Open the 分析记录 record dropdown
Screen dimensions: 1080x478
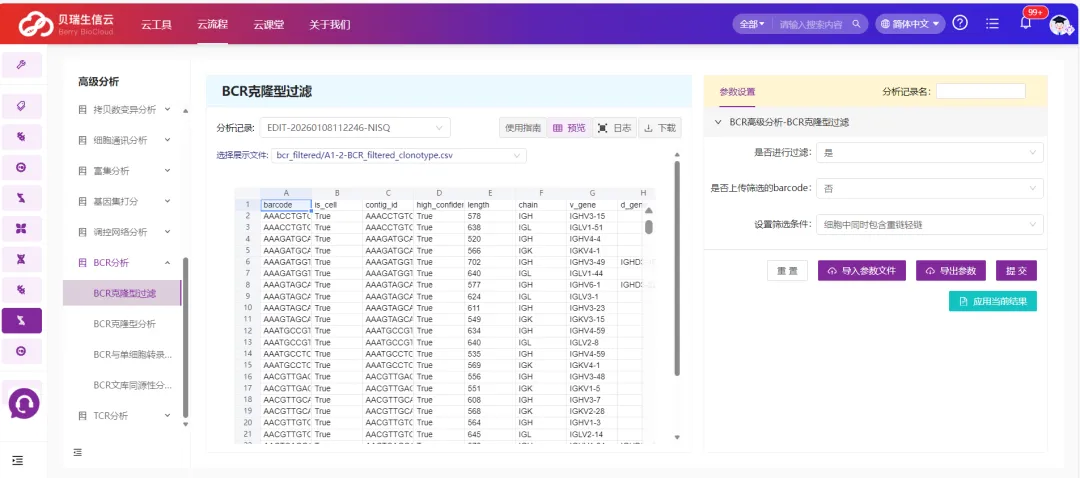pos(355,127)
